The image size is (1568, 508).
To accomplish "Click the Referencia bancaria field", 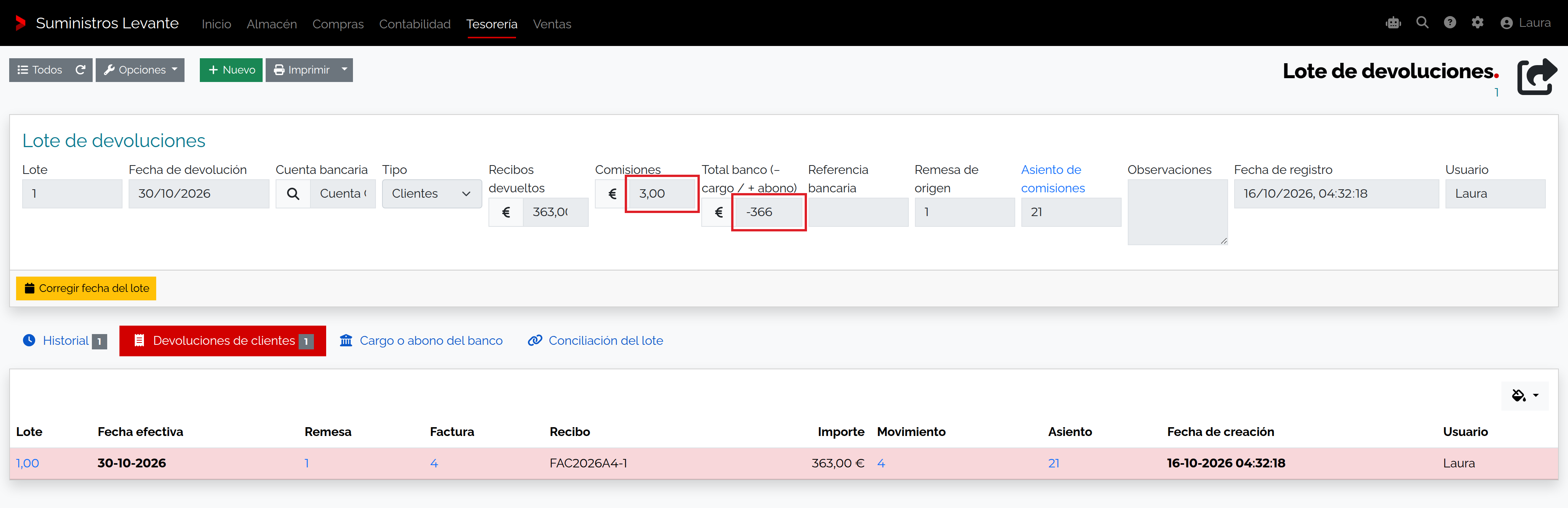I will 857,212.
